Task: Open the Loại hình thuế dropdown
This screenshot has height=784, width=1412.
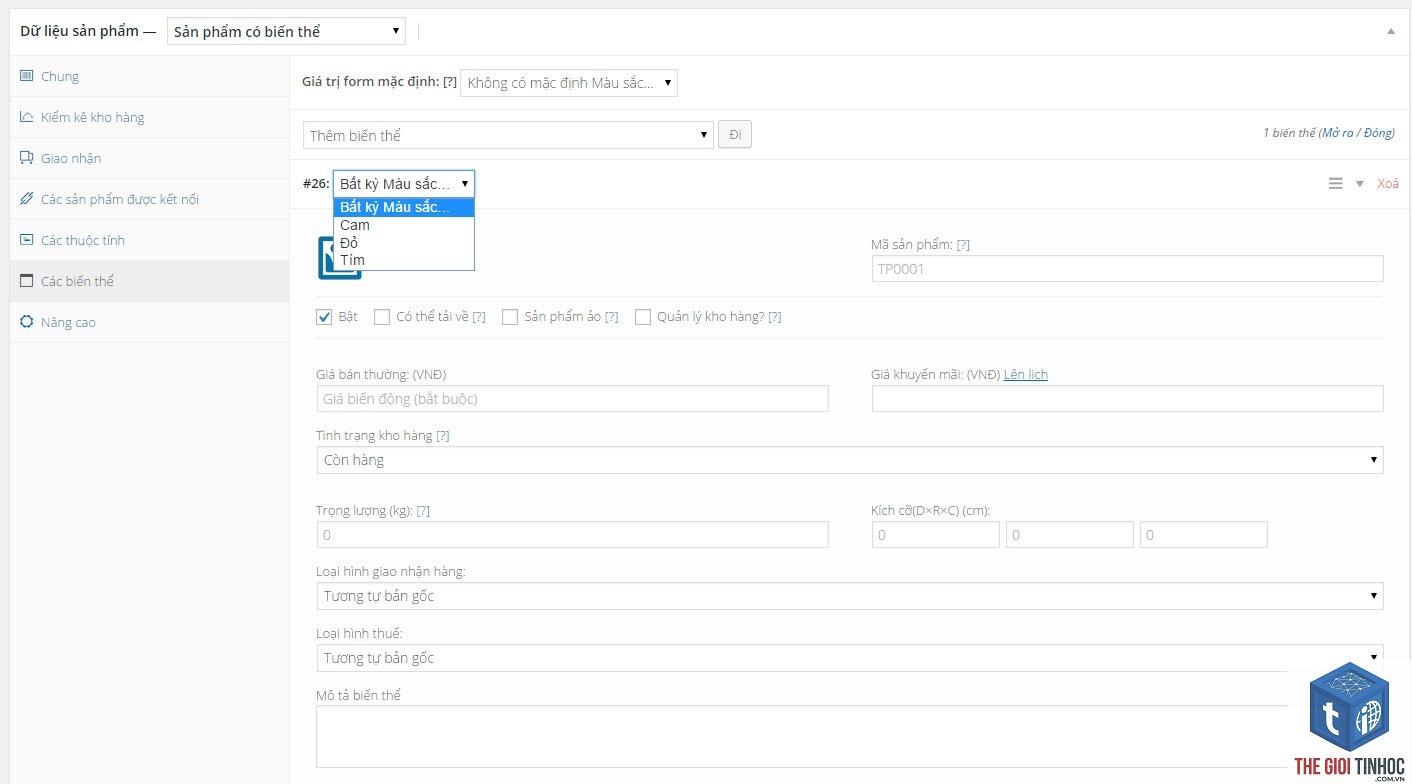Action: 849,658
